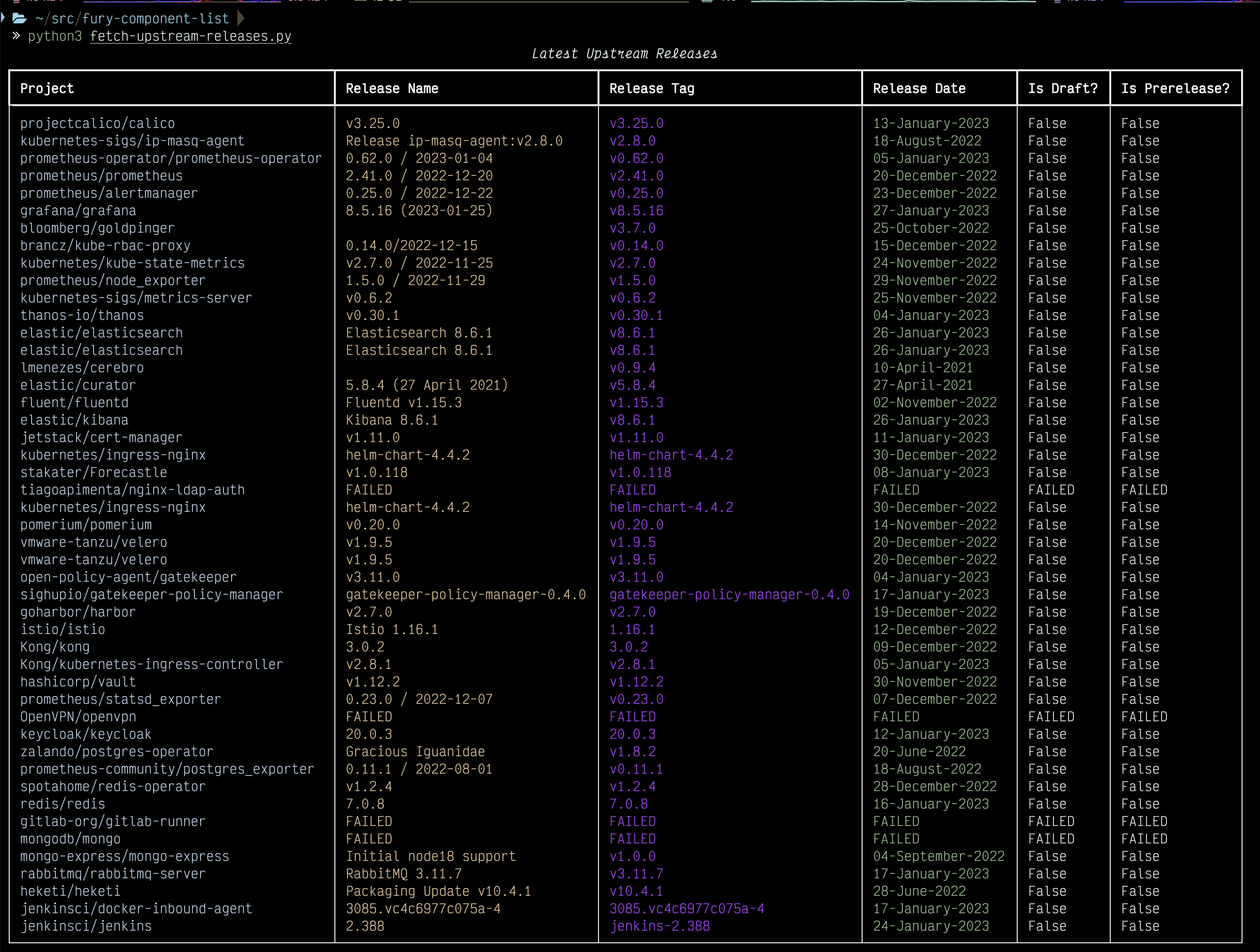The height and width of the screenshot is (952, 1260).
Task: Click the Latest Upstream Releases table title
Action: point(624,53)
